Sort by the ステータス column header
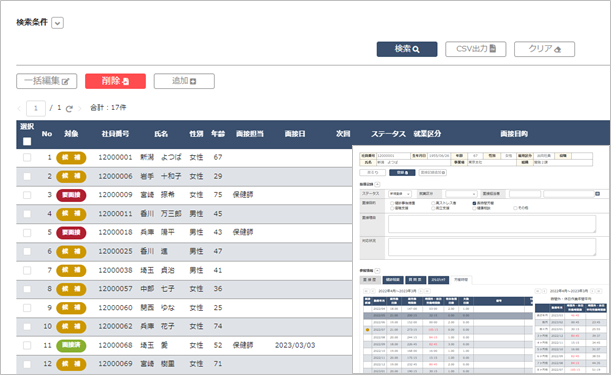The width and height of the screenshot is (611, 375). (x=388, y=134)
